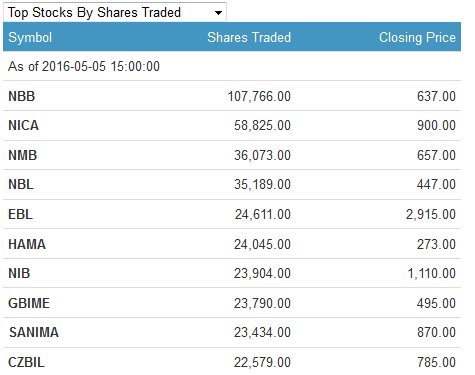Click the dropdown arrow icon
This screenshot has height=375, width=475.
pos(218,13)
